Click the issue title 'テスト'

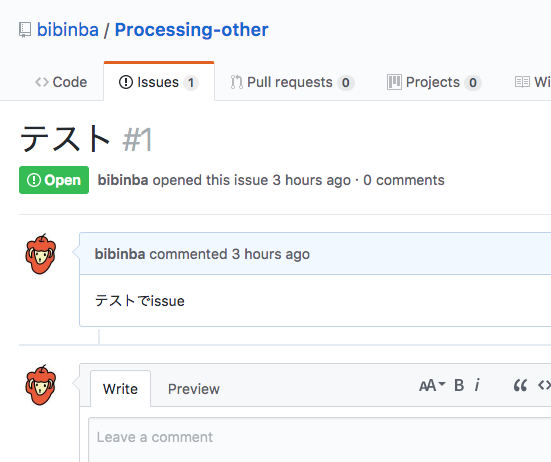[x=65, y=139]
